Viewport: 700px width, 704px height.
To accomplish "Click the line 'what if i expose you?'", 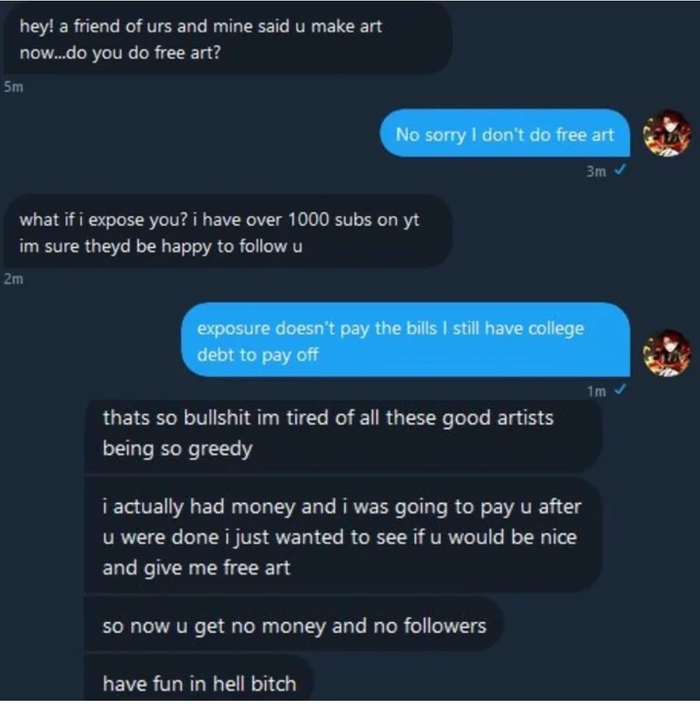I will 219,220.
